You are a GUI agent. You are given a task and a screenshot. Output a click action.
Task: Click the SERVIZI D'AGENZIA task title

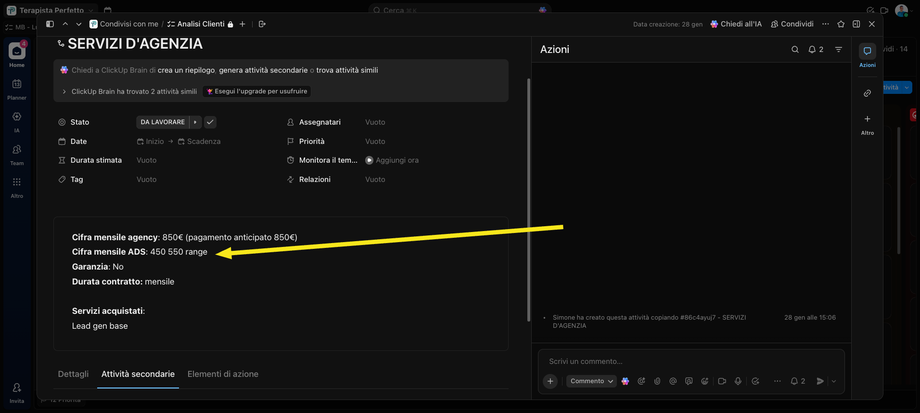(x=136, y=44)
